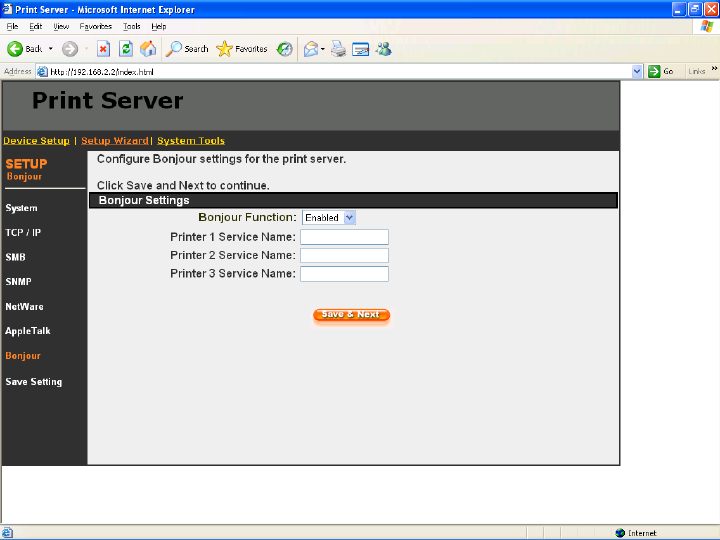The height and width of the screenshot is (540, 720).
Task: Click the Save & Next button
Action: [351, 315]
